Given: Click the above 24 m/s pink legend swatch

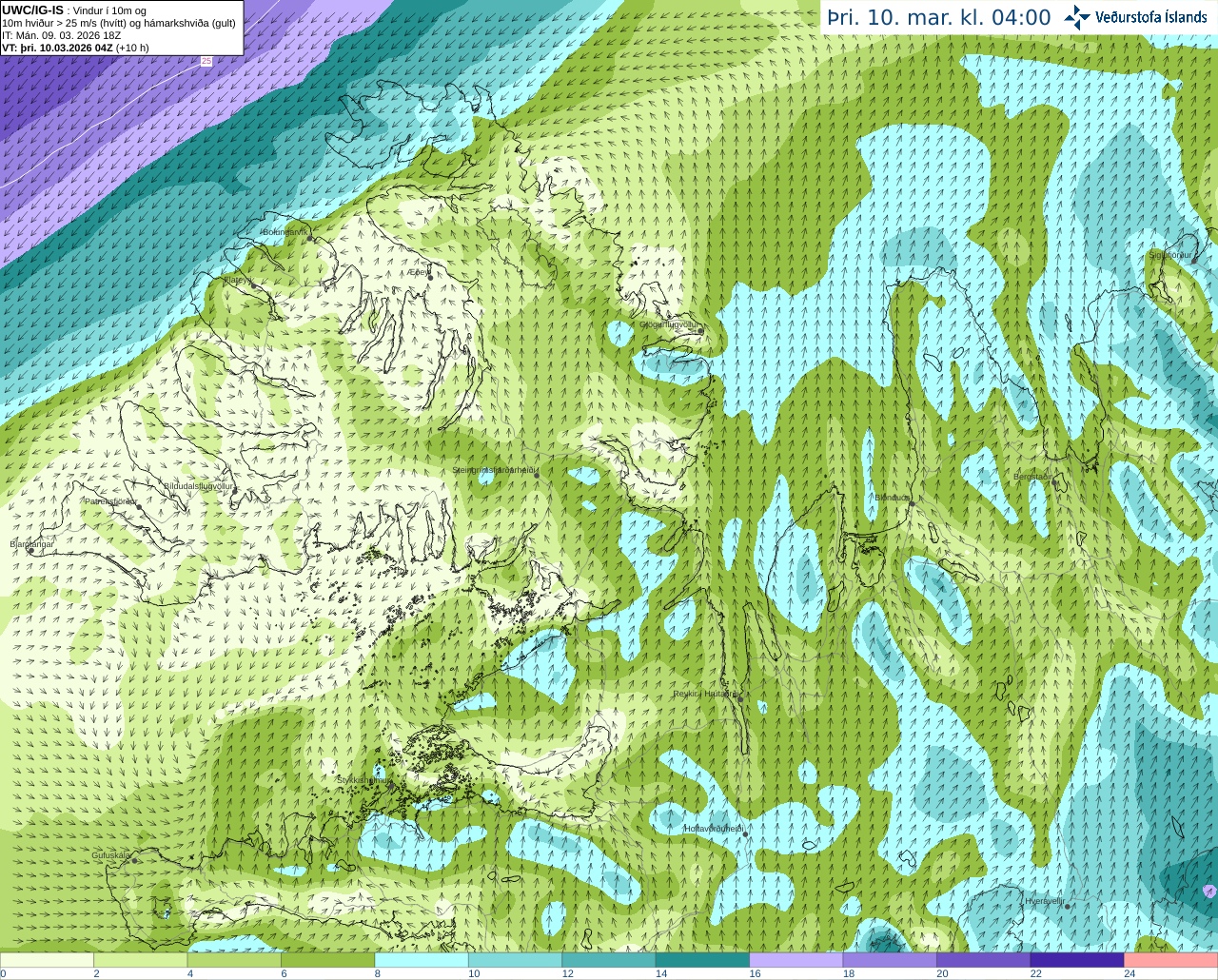Looking at the screenshot, I should point(1170,959).
